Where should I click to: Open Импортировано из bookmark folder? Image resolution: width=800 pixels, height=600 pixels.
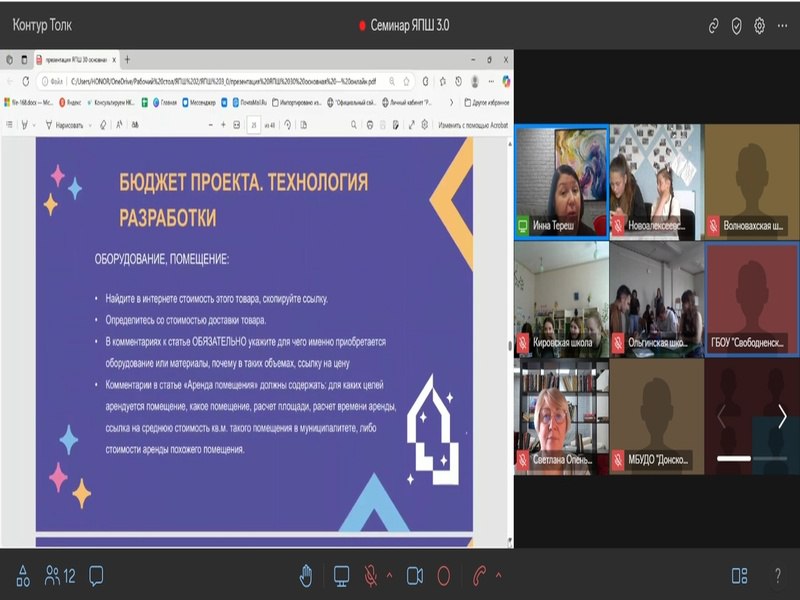(296, 103)
